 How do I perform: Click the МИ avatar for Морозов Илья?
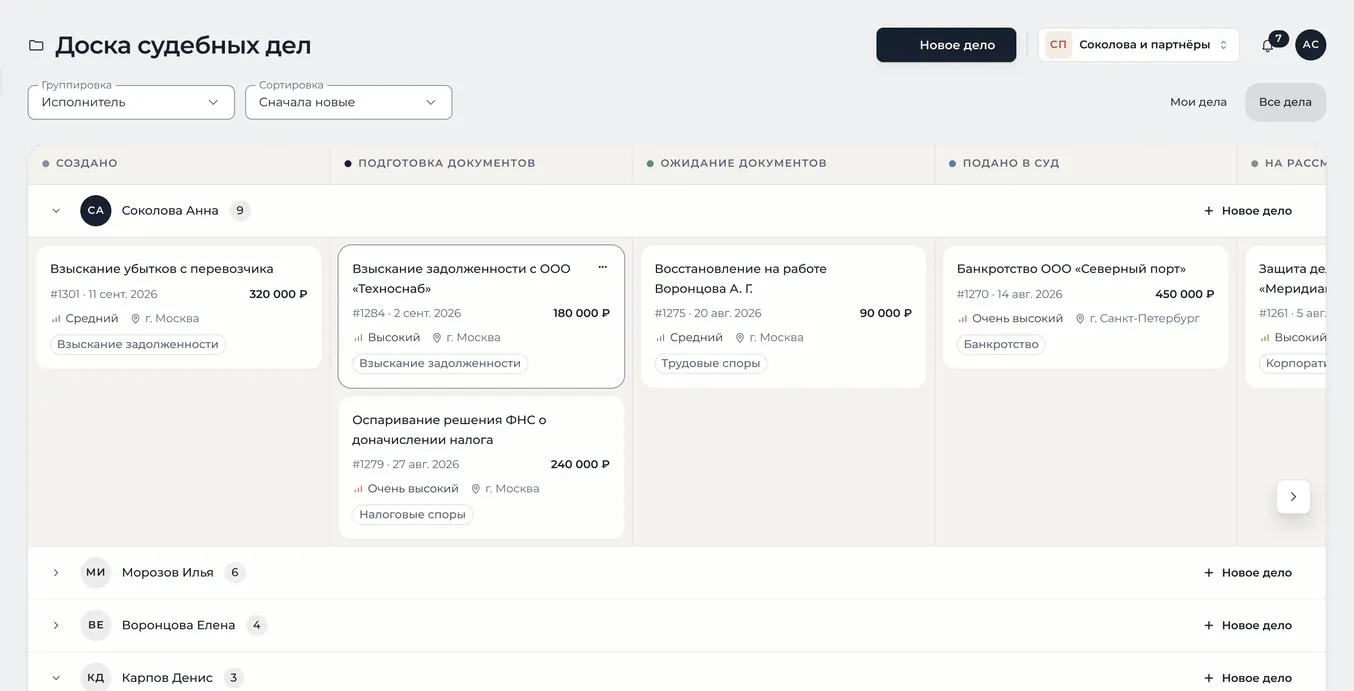point(96,573)
